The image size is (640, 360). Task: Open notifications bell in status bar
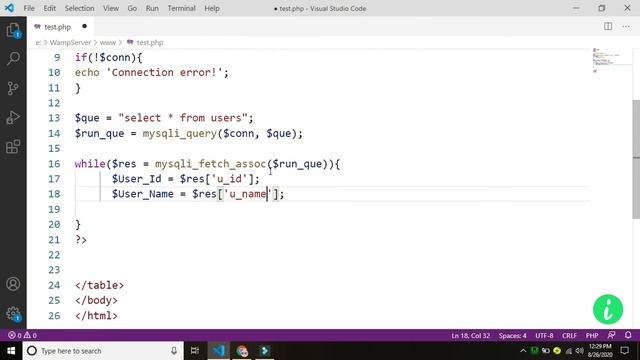point(628,335)
